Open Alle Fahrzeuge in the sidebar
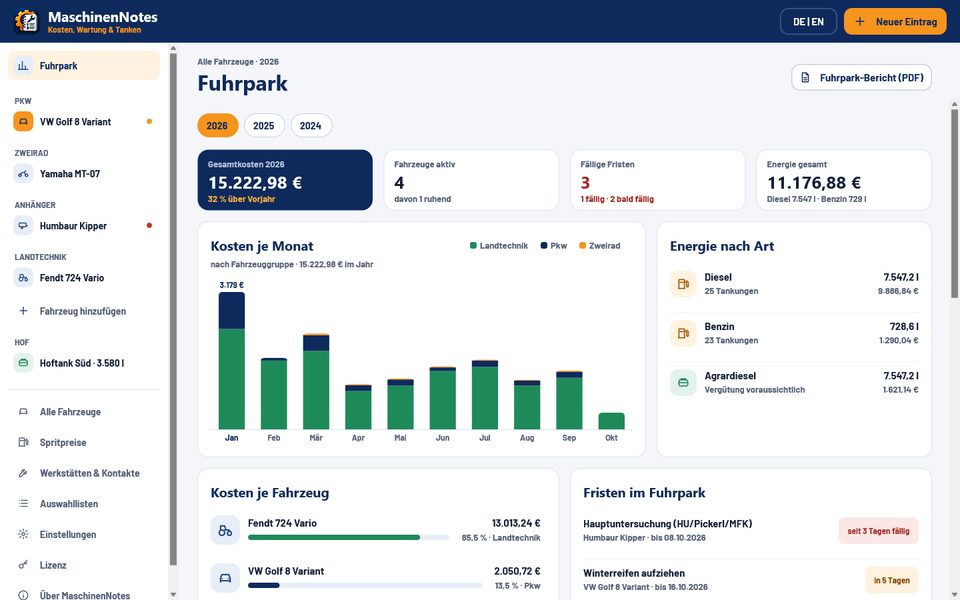960x600 pixels. click(84, 411)
